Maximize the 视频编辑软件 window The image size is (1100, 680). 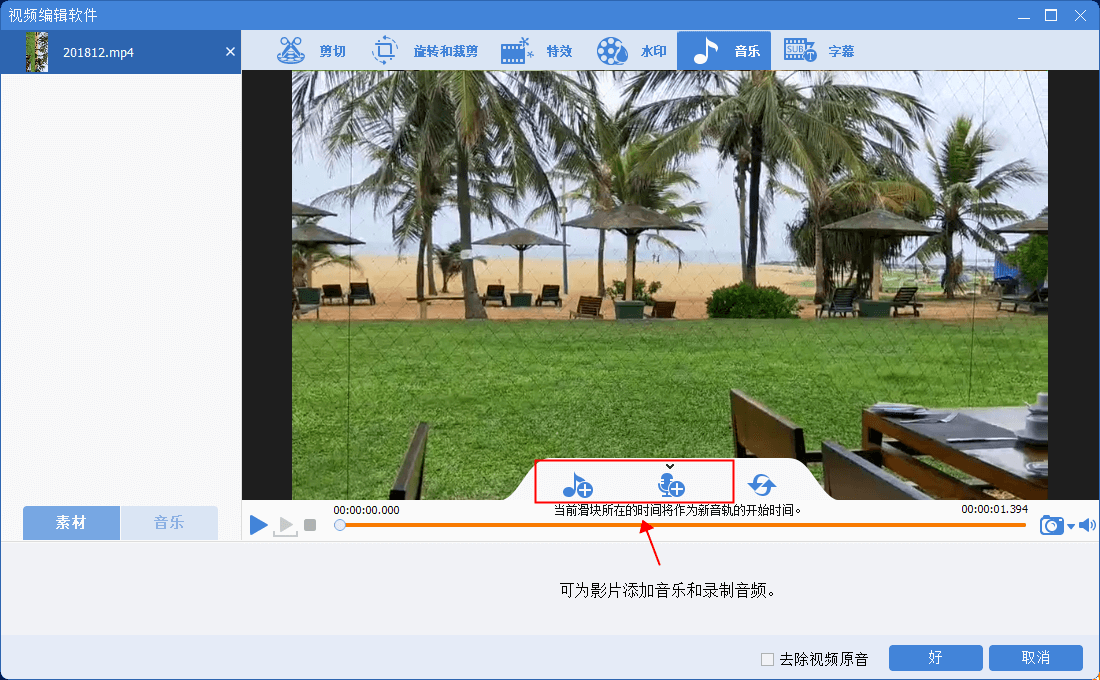[1051, 15]
